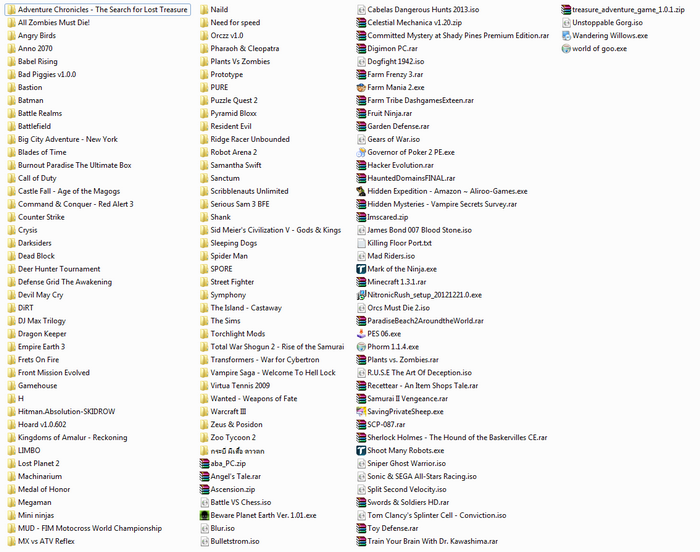Click the Dogfight 1942.iso disc image icon
The width and height of the screenshot is (700, 552).
(361, 62)
